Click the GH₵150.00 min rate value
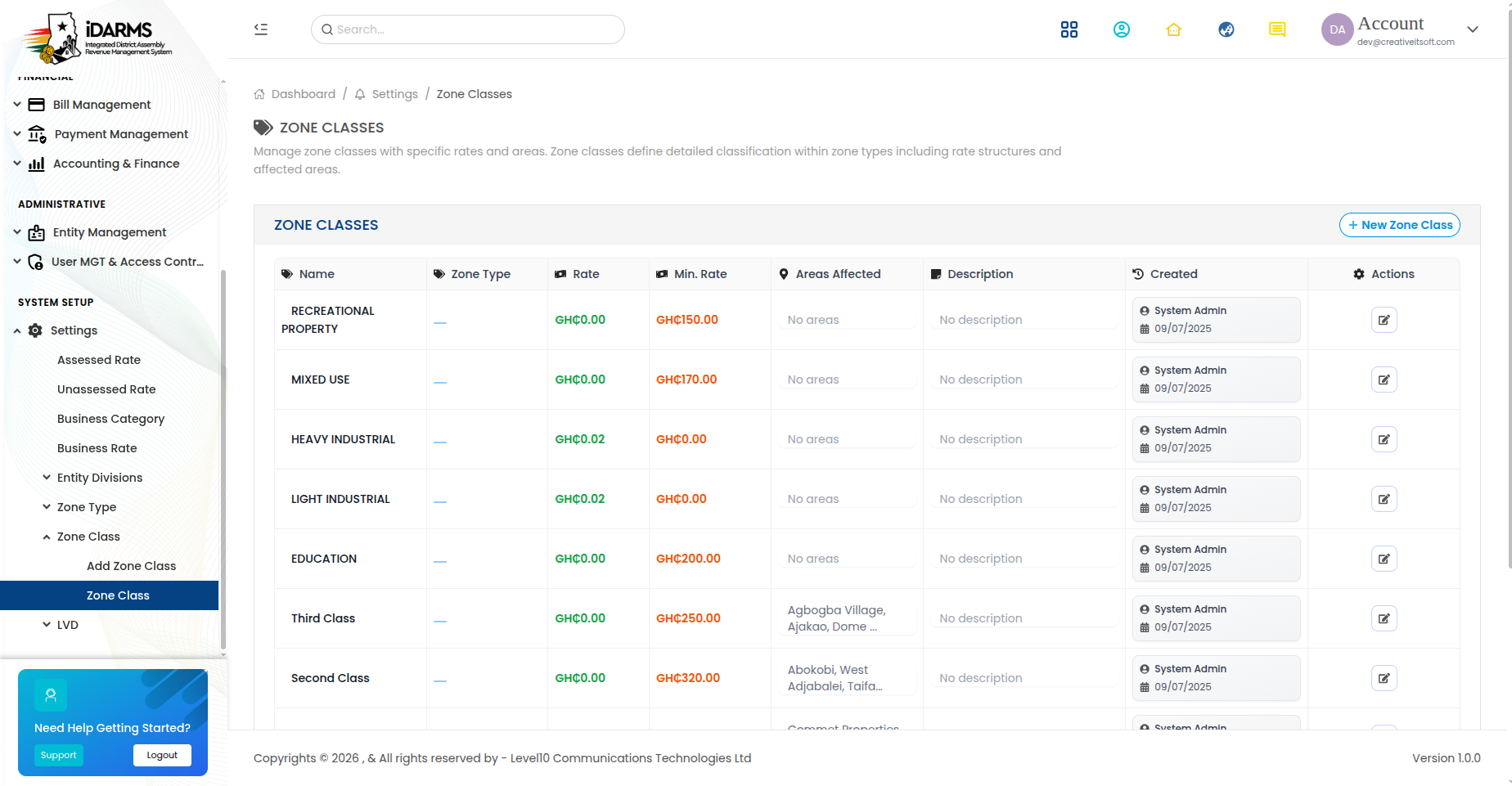The height and width of the screenshot is (786, 1512). click(687, 320)
